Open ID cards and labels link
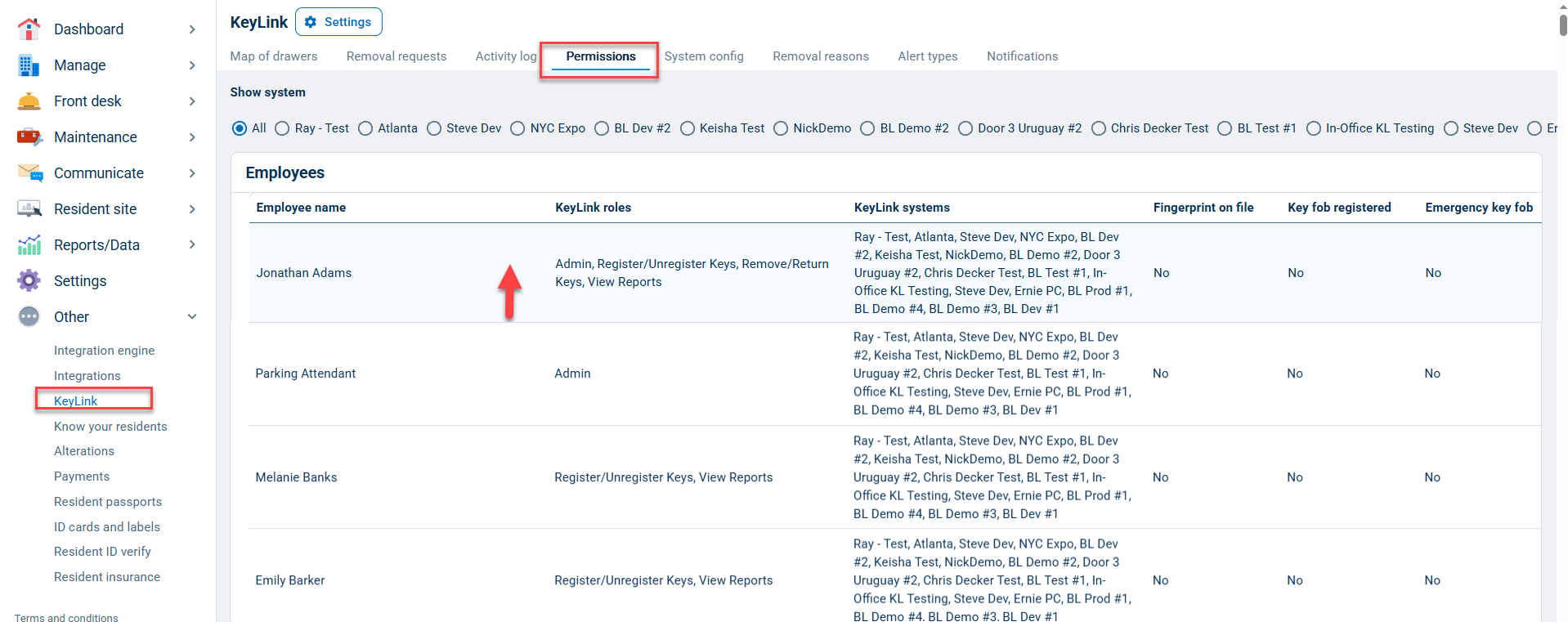The image size is (1568, 622). coord(107,527)
